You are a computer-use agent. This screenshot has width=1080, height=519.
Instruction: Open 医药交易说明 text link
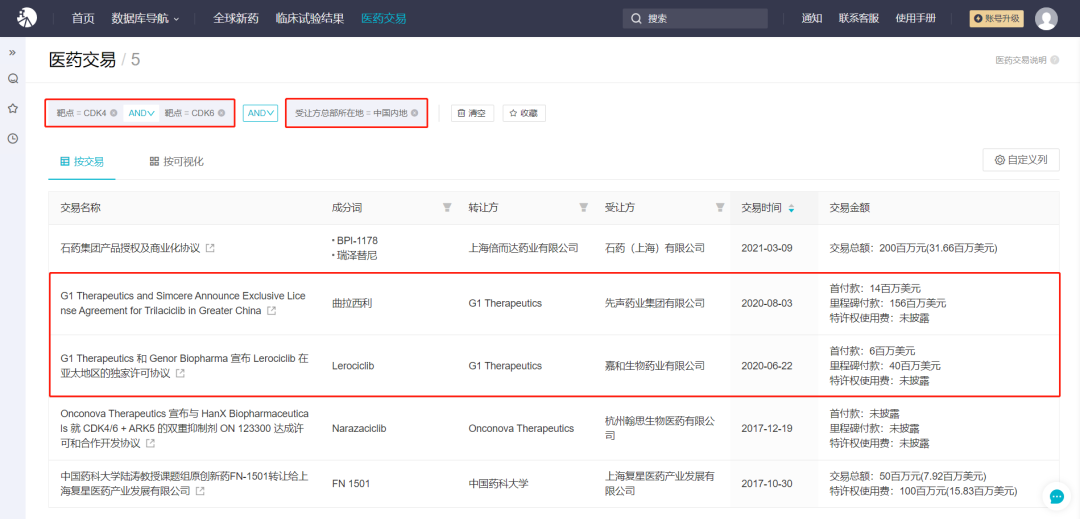pos(1021,60)
